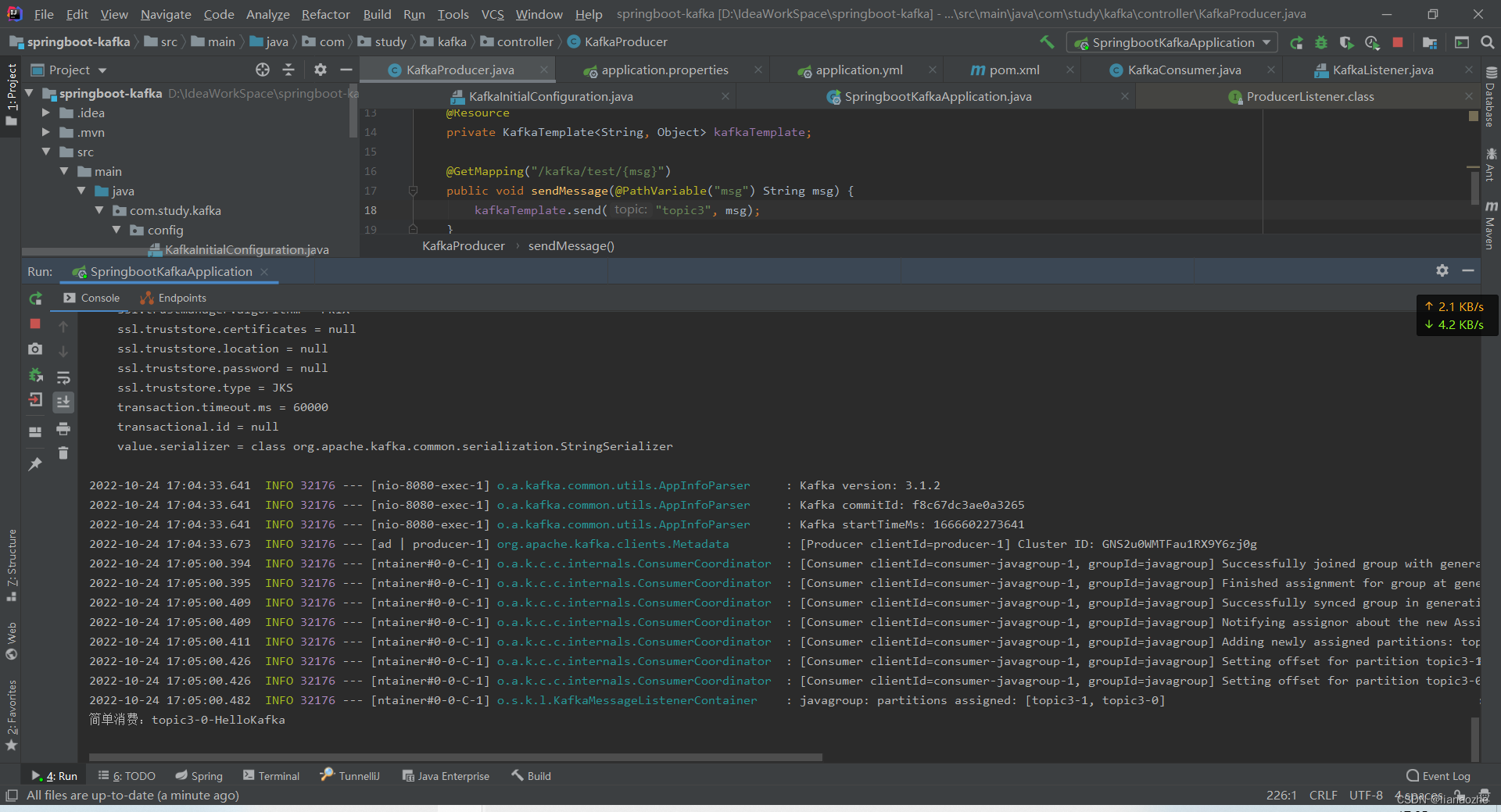This screenshot has height=812, width=1501.
Task: Toggle Database tool window stripe
Action: point(1490,98)
